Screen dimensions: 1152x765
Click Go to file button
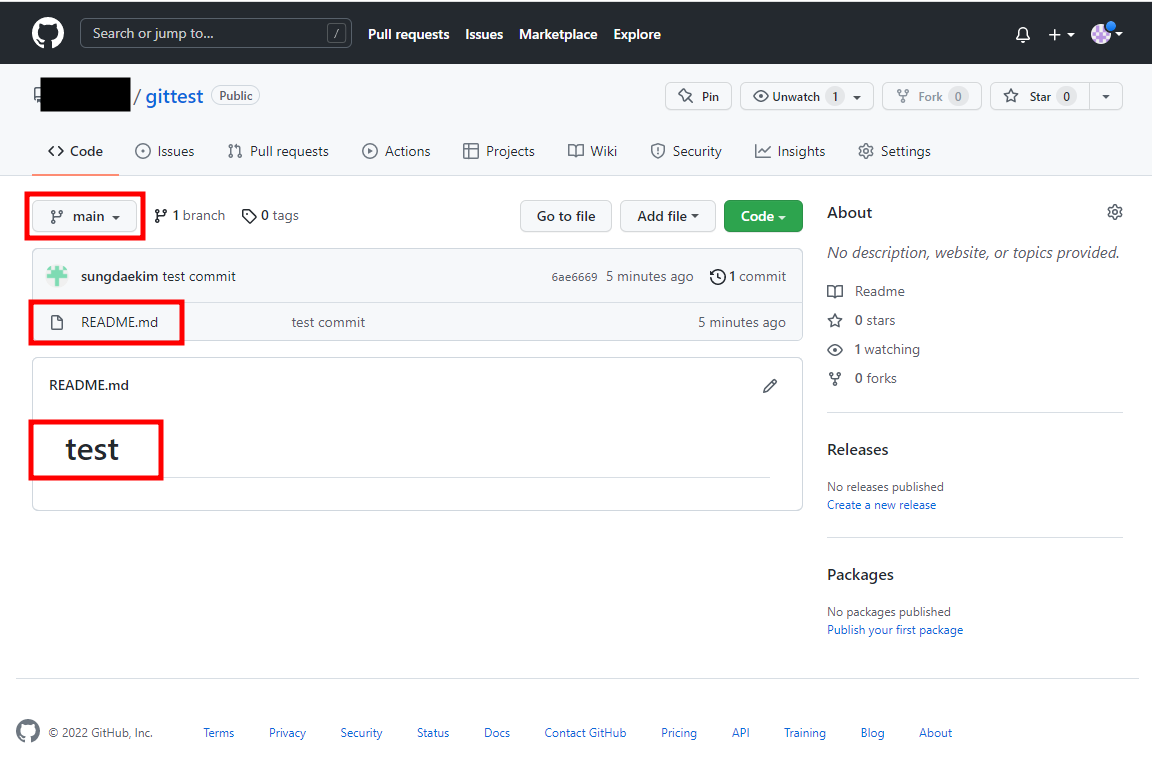[566, 216]
